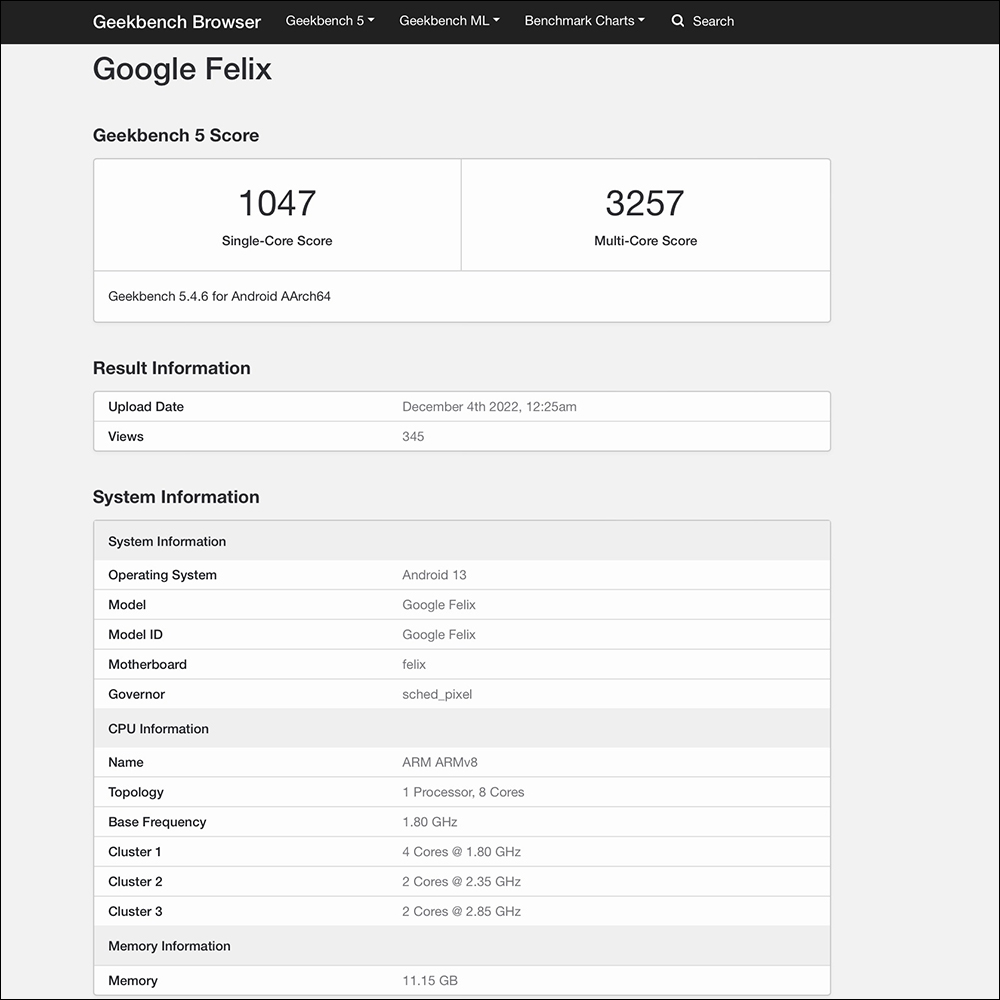Screen dimensions: 1000x1000
Task: Click the Topology row label
Action: 136,792
